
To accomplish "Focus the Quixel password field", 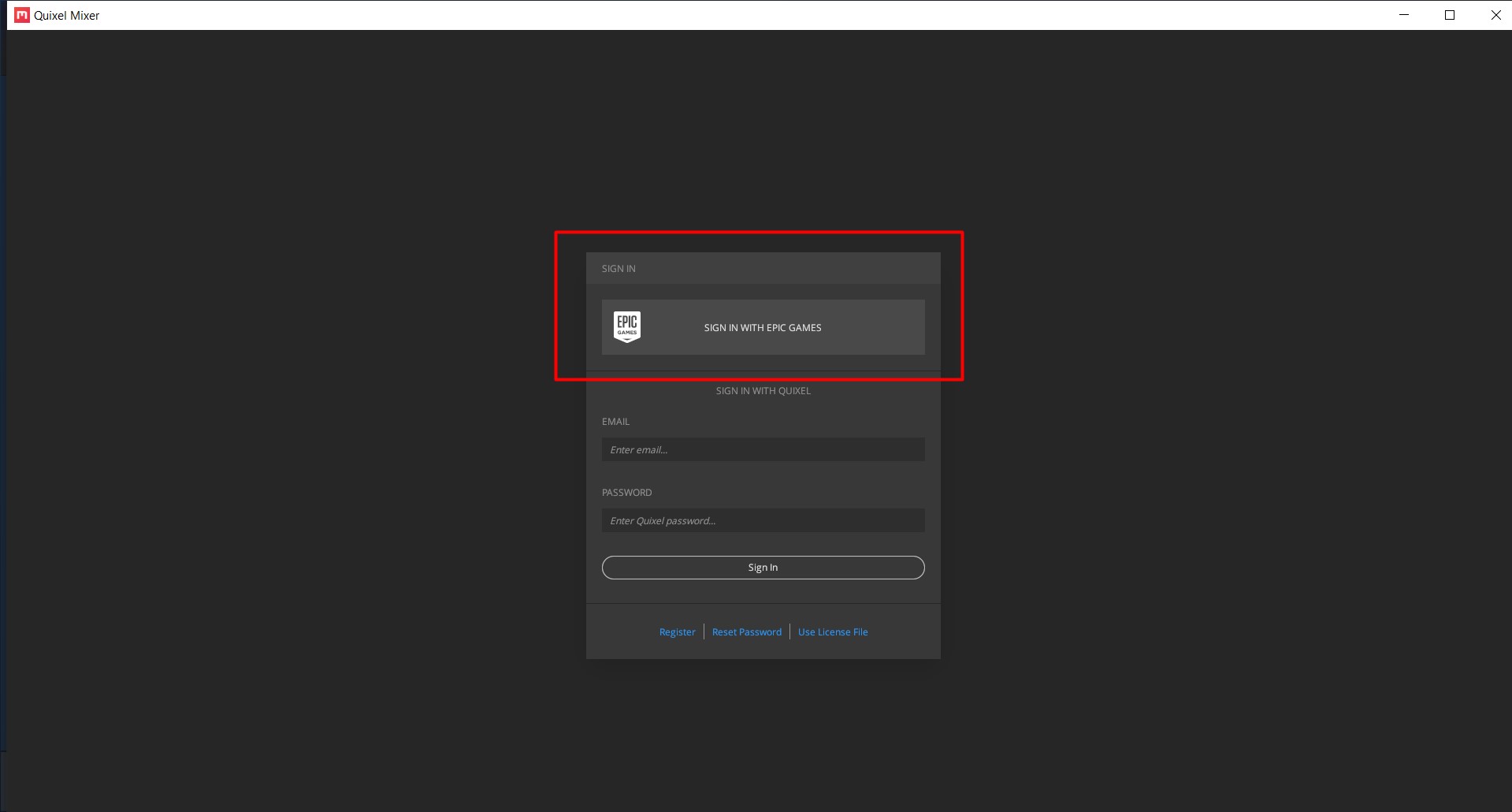I will pyautogui.click(x=763, y=520).
